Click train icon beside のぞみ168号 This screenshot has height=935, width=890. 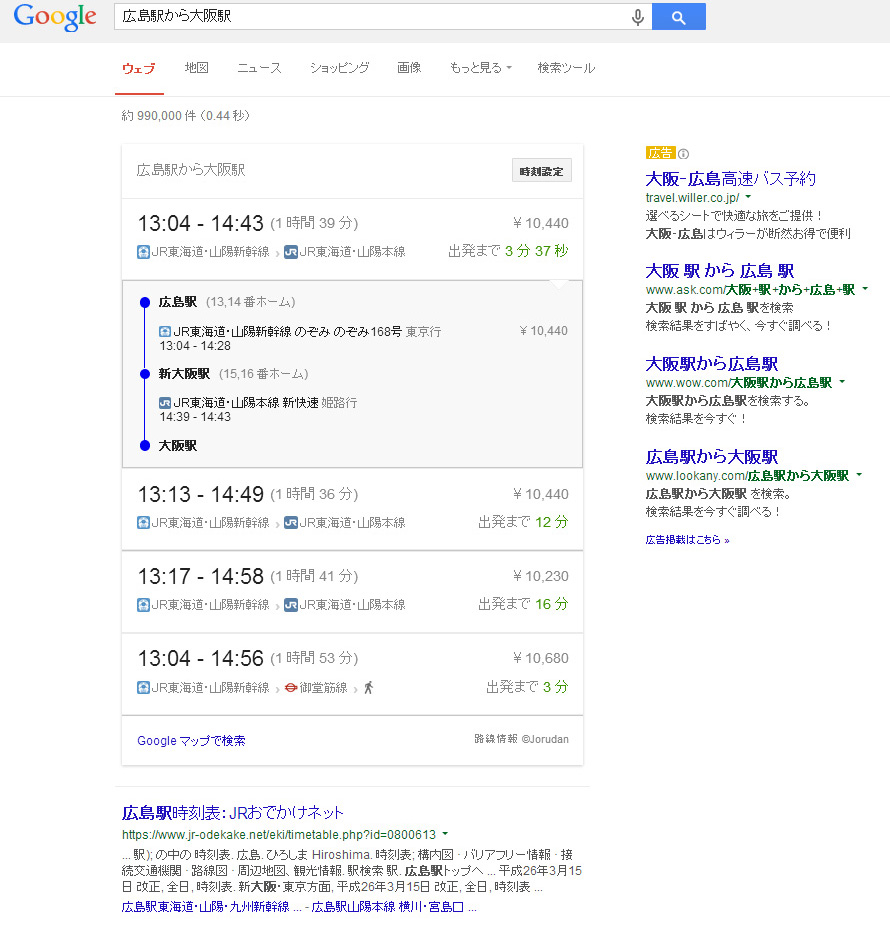tap(165, 332)
